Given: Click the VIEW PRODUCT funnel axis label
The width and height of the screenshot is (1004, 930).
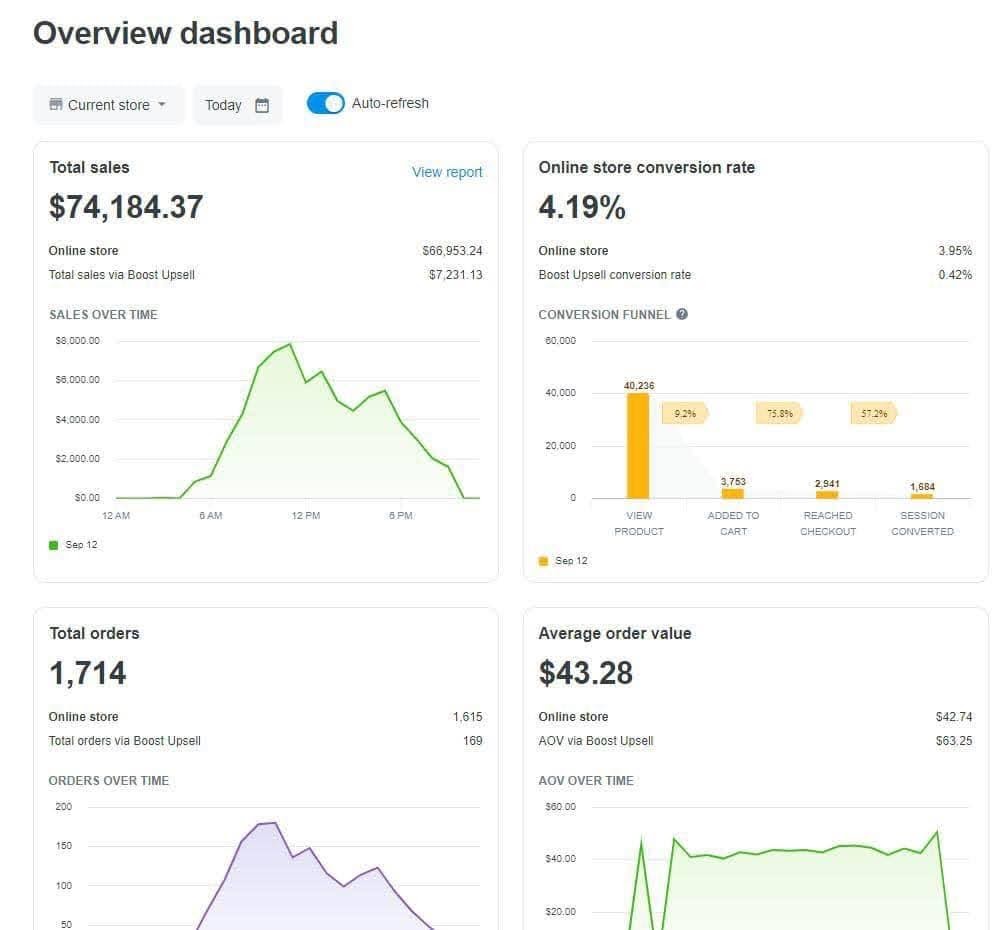Looking at the screenshot, I should (x=638, y=524).
